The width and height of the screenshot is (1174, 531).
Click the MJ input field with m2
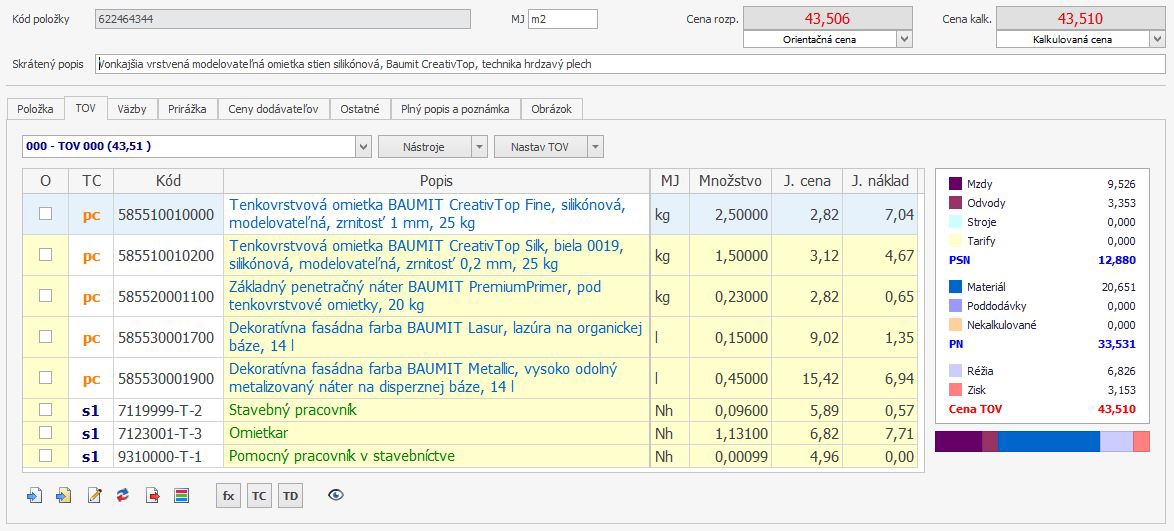click(562, 19)
